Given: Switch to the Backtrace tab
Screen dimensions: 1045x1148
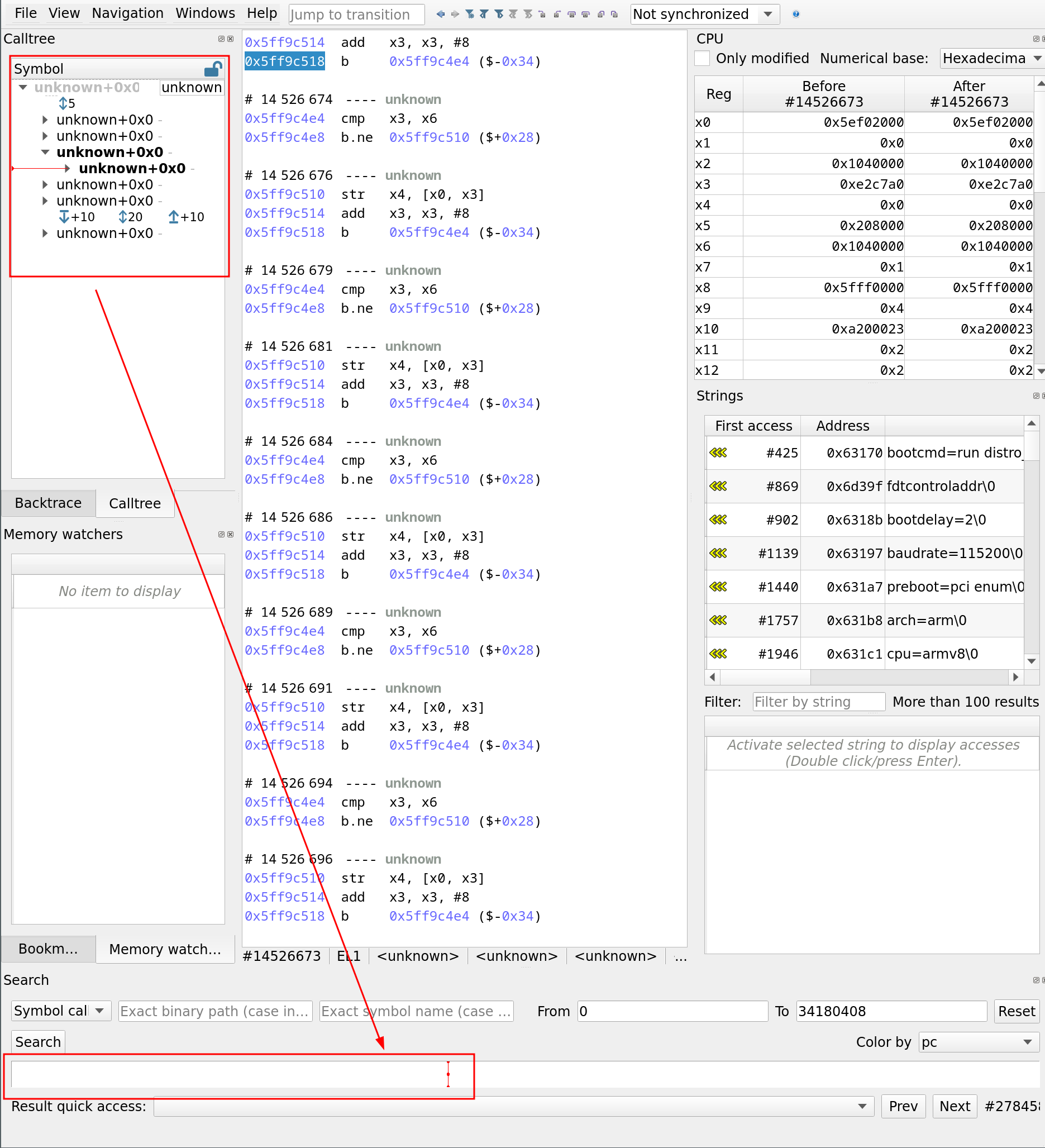Looking at the screenshot, I should coord(48,503).
